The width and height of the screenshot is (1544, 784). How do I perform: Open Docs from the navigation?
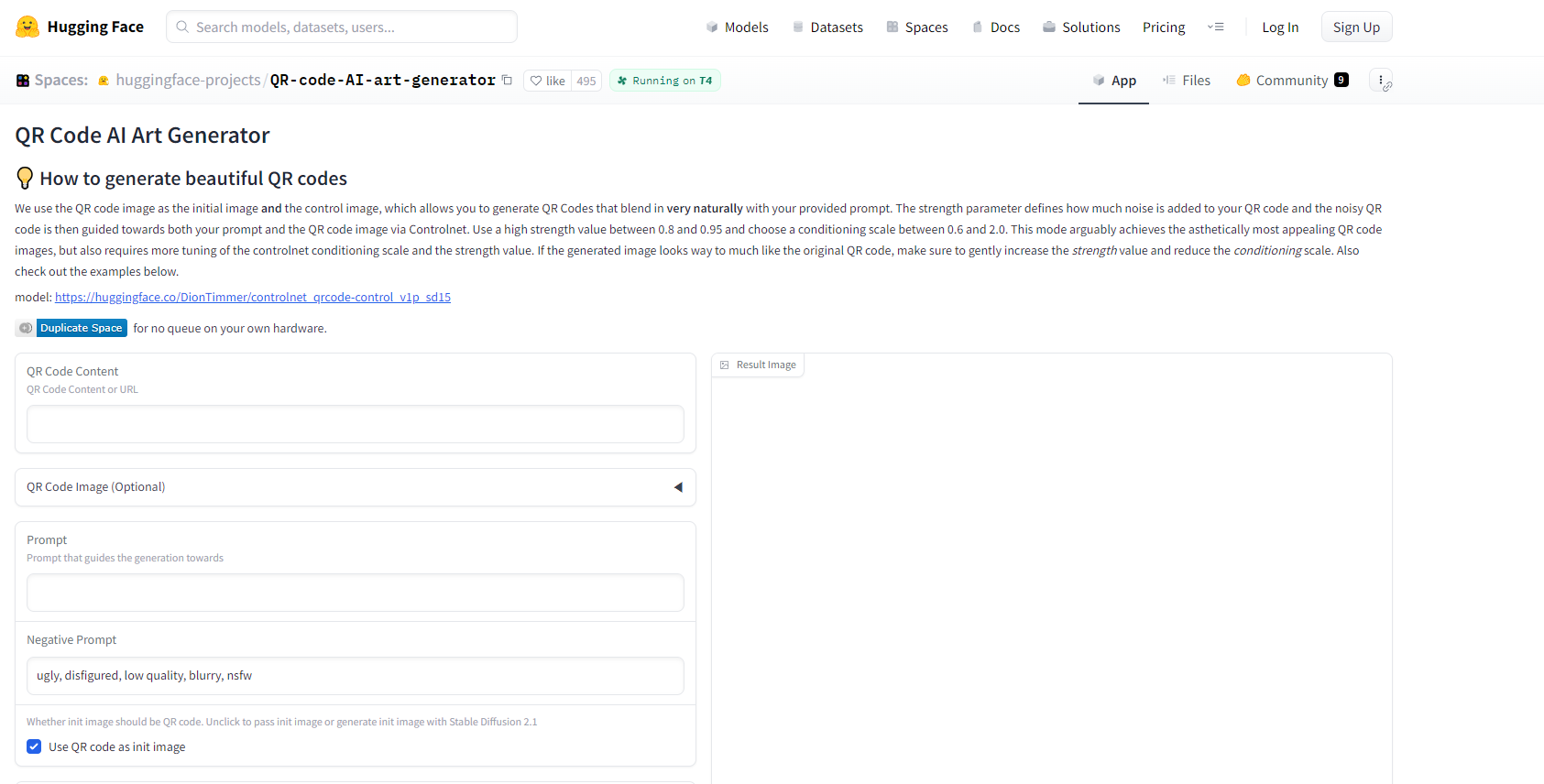[x=996, y=27]
